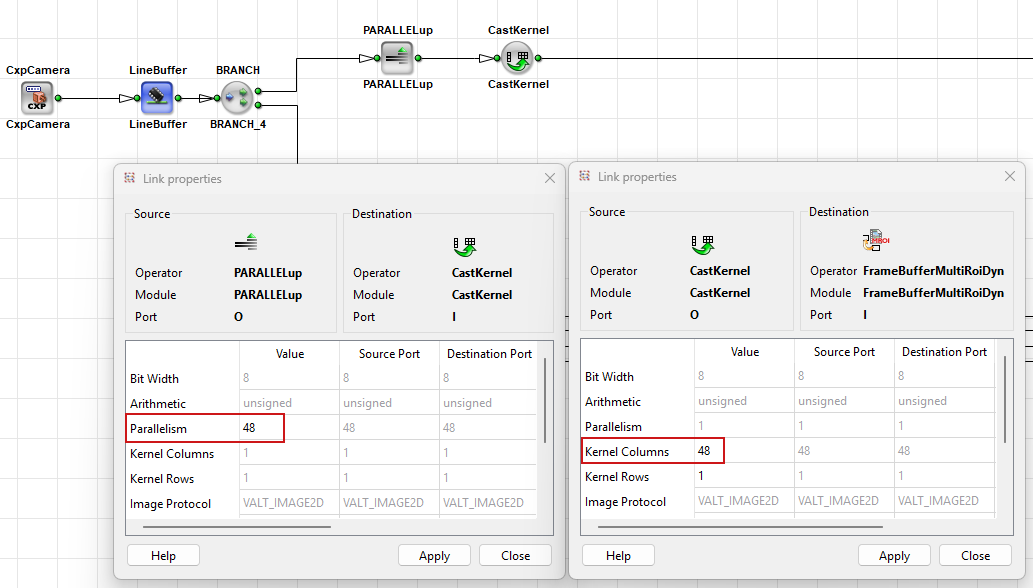This screenshot has height=588, width=1033.
Task: Click BRANCH_4 module label on canvas
Action: [238, 124]
